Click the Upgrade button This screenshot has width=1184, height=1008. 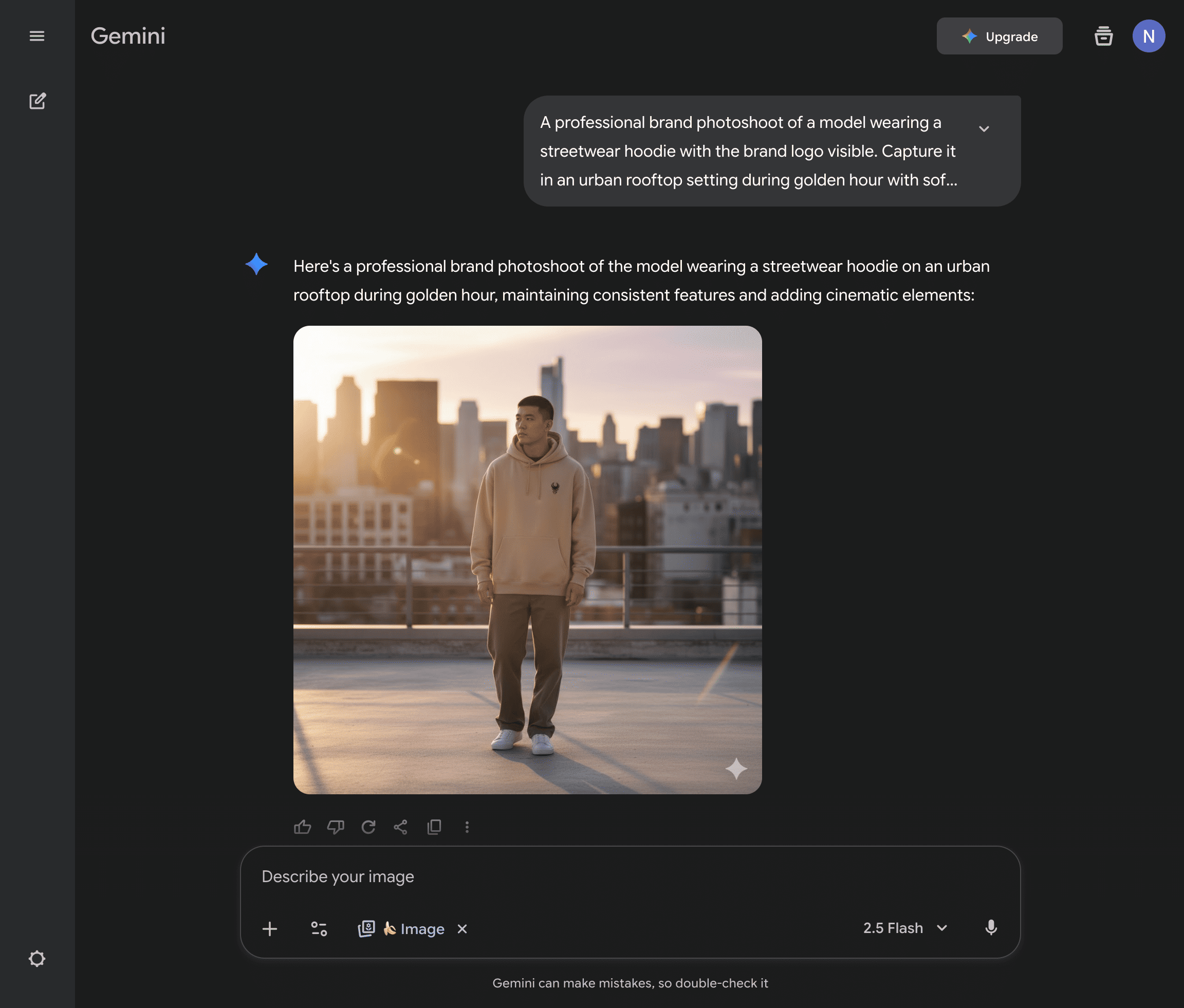click(x=999, y=36)
